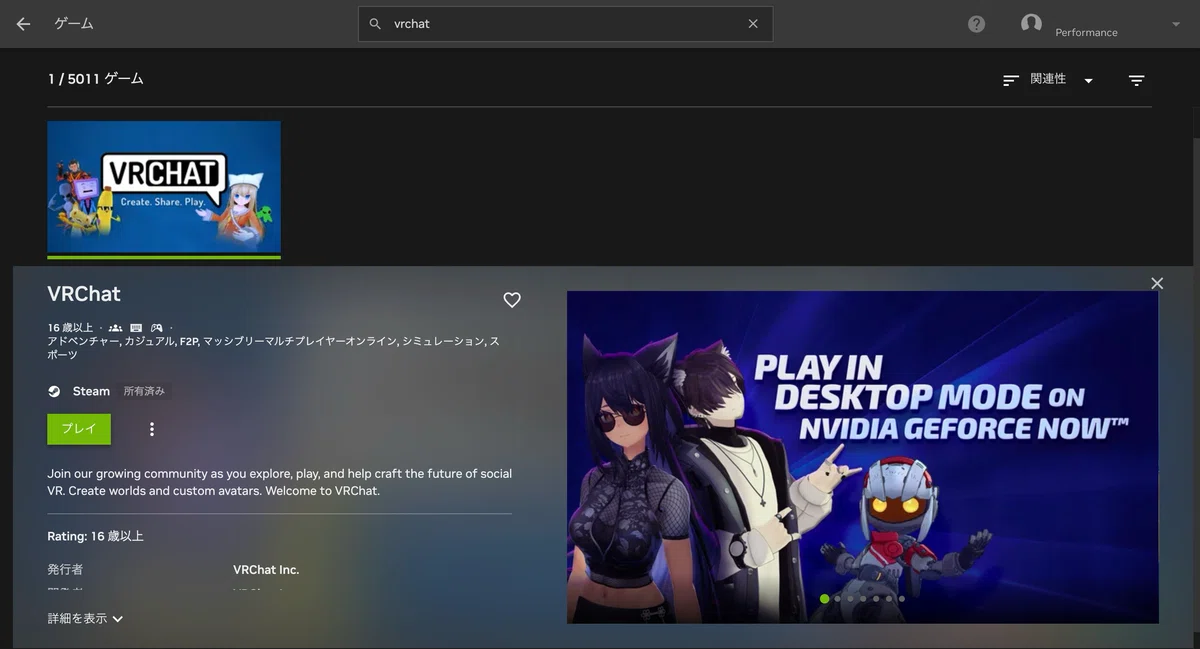Add VRChat to favorites with heart
This screenshot has width=1200, height=649.
(x=512, y=299)
